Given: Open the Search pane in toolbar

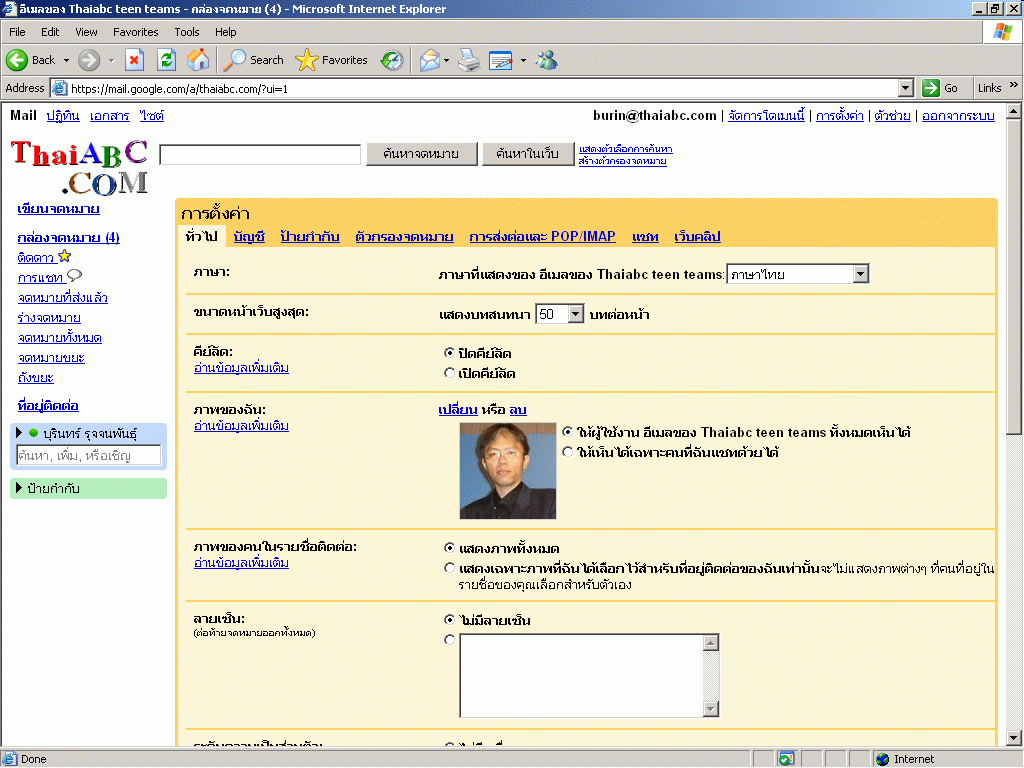Looking at the screenshot, I should 254,60.
